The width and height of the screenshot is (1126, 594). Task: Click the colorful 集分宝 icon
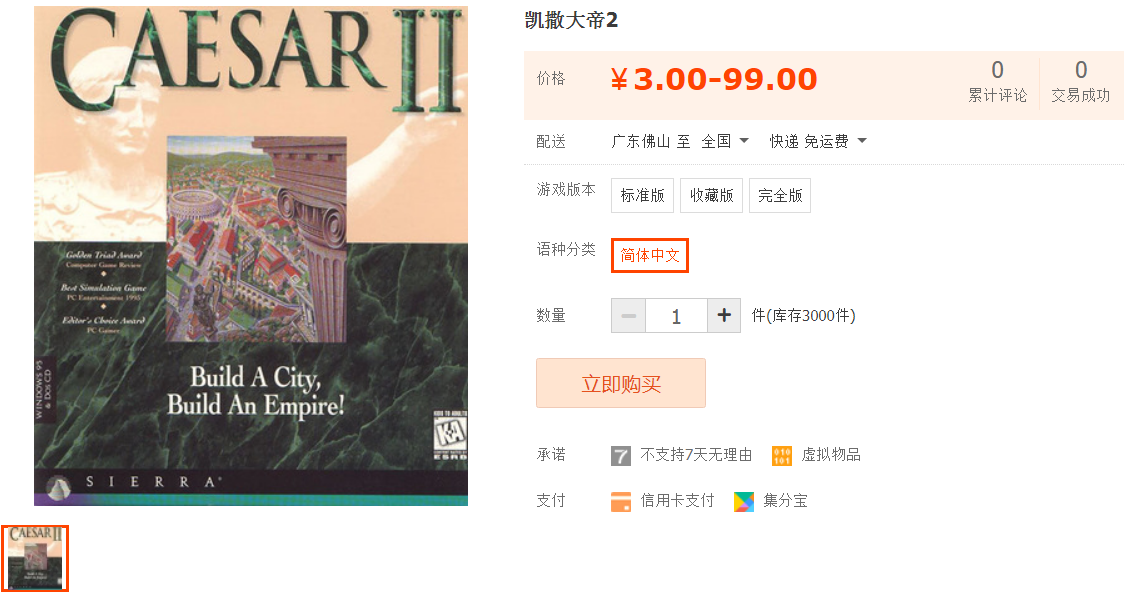[744, 501]
